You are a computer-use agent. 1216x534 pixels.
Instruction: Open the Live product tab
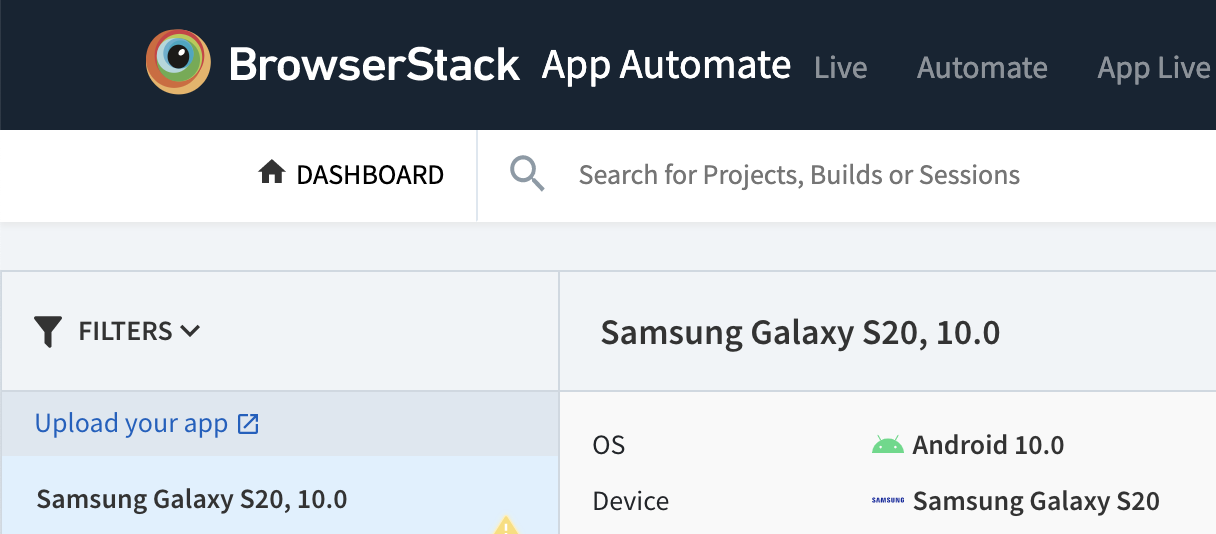point(841,68)
